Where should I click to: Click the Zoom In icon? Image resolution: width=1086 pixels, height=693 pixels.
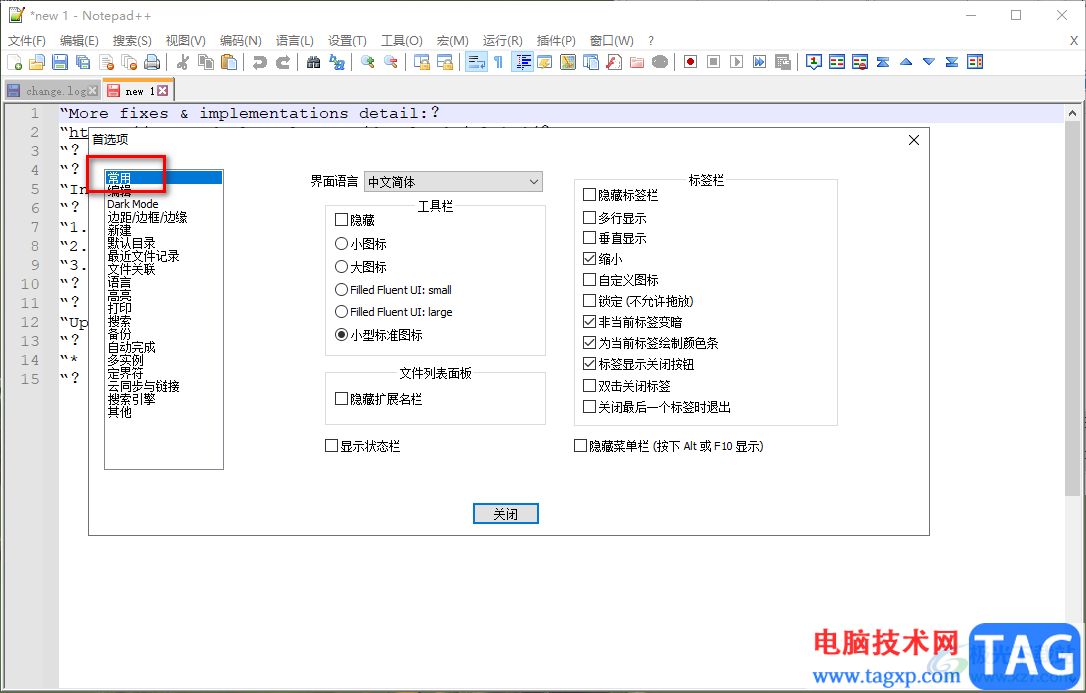(x=368, y=62)
